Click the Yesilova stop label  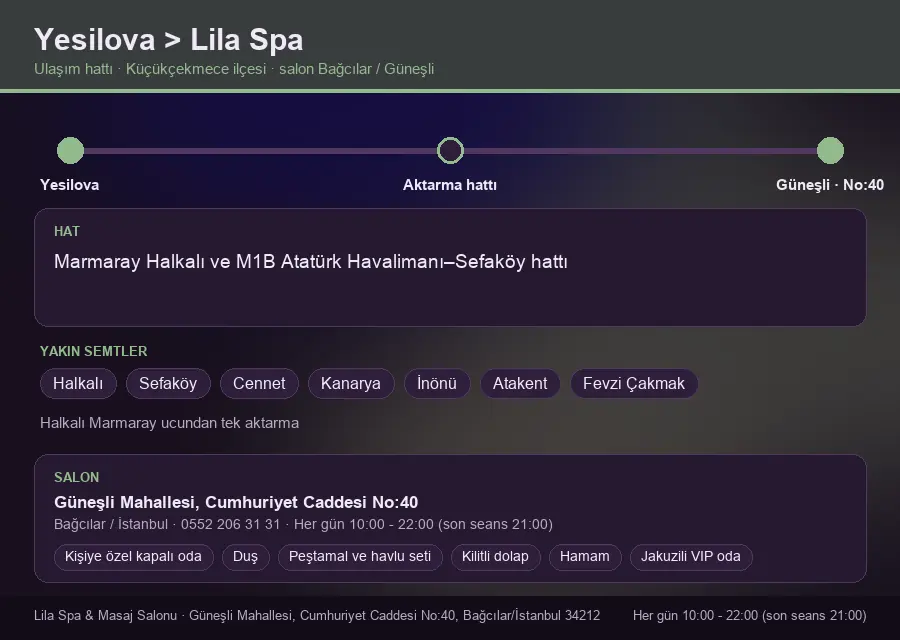tap(69, 185)
